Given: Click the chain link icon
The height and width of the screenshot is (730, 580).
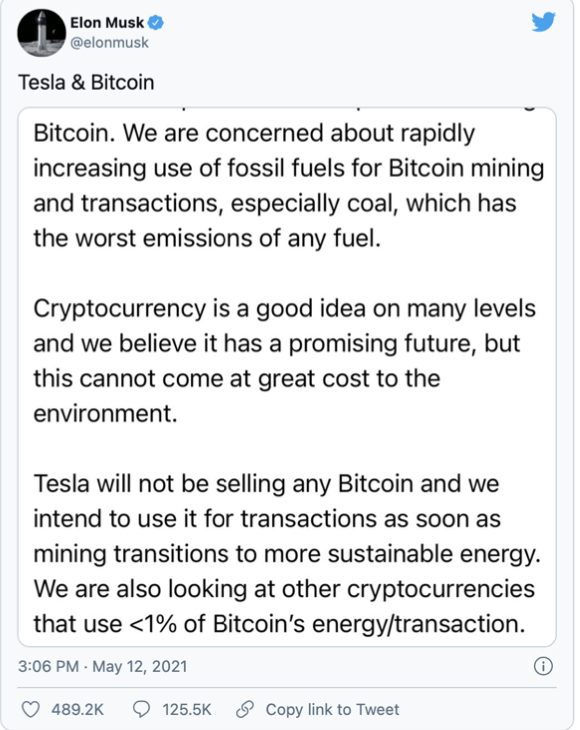Looking at the screenshot, I should [x=245, y=710].
